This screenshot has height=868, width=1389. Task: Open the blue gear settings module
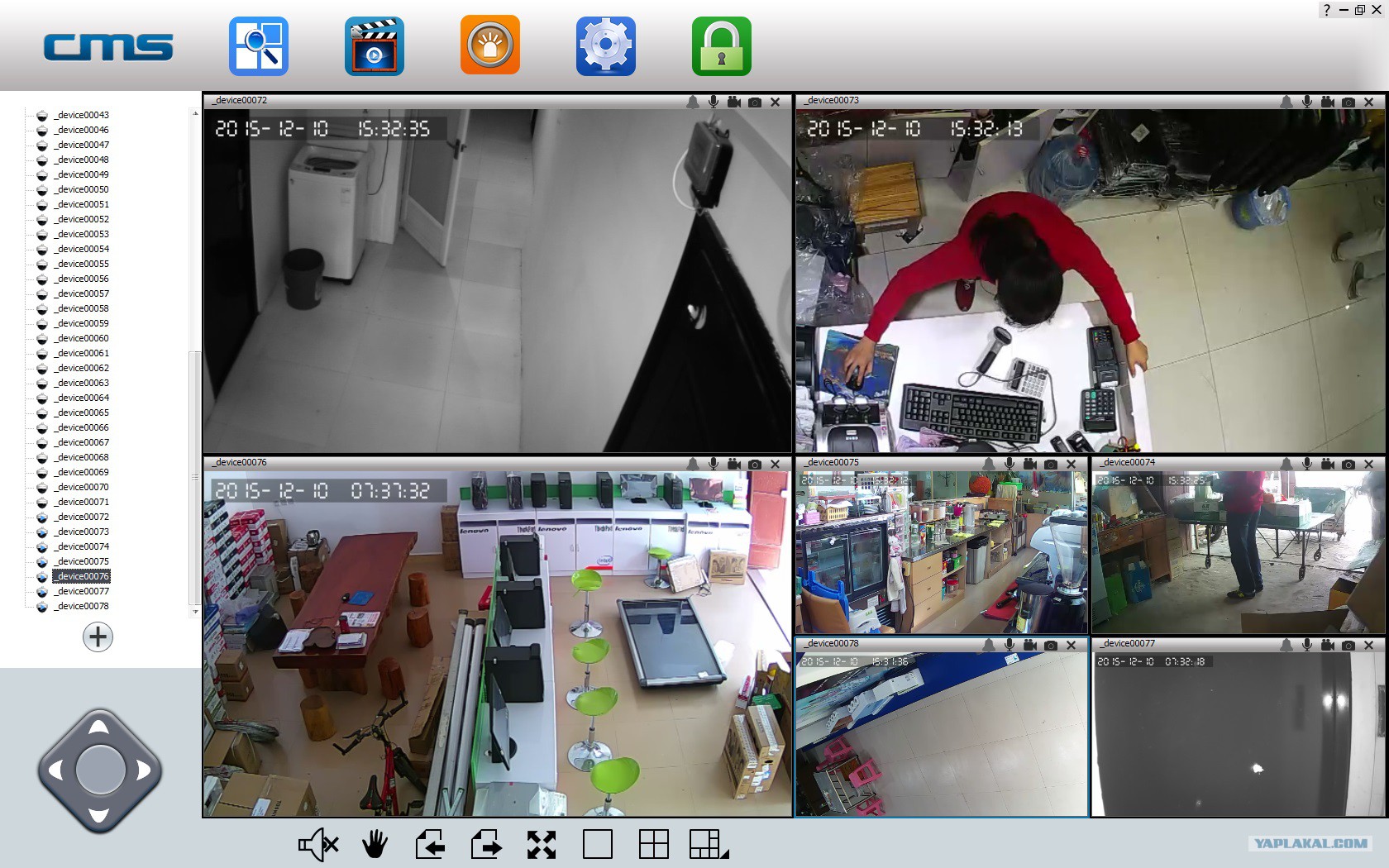(606, 46)
